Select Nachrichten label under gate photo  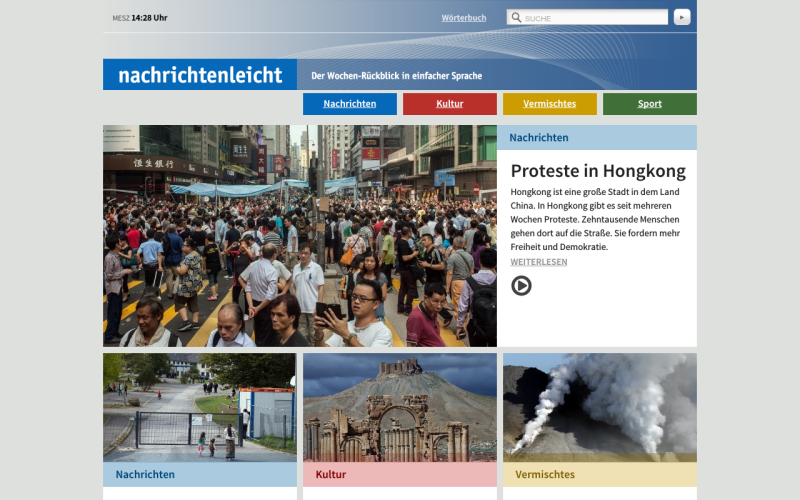[x=145, y=474]
